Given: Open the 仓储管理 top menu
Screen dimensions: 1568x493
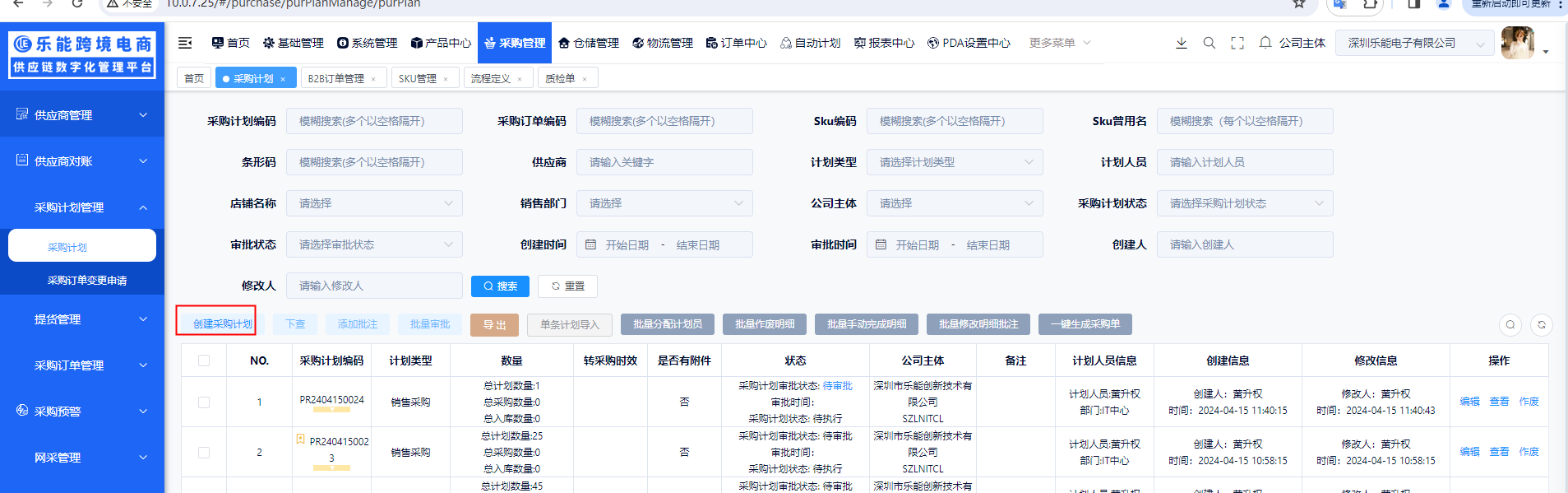Looking at the screenshot, I should pos(589,43).
